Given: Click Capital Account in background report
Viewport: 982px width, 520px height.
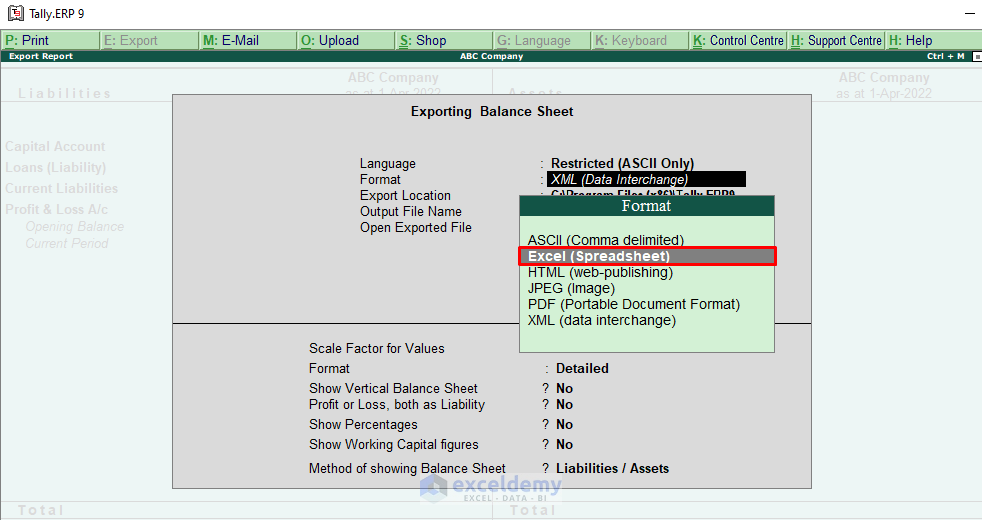Looking at the screenshot, I should click(x=55, y=147).
